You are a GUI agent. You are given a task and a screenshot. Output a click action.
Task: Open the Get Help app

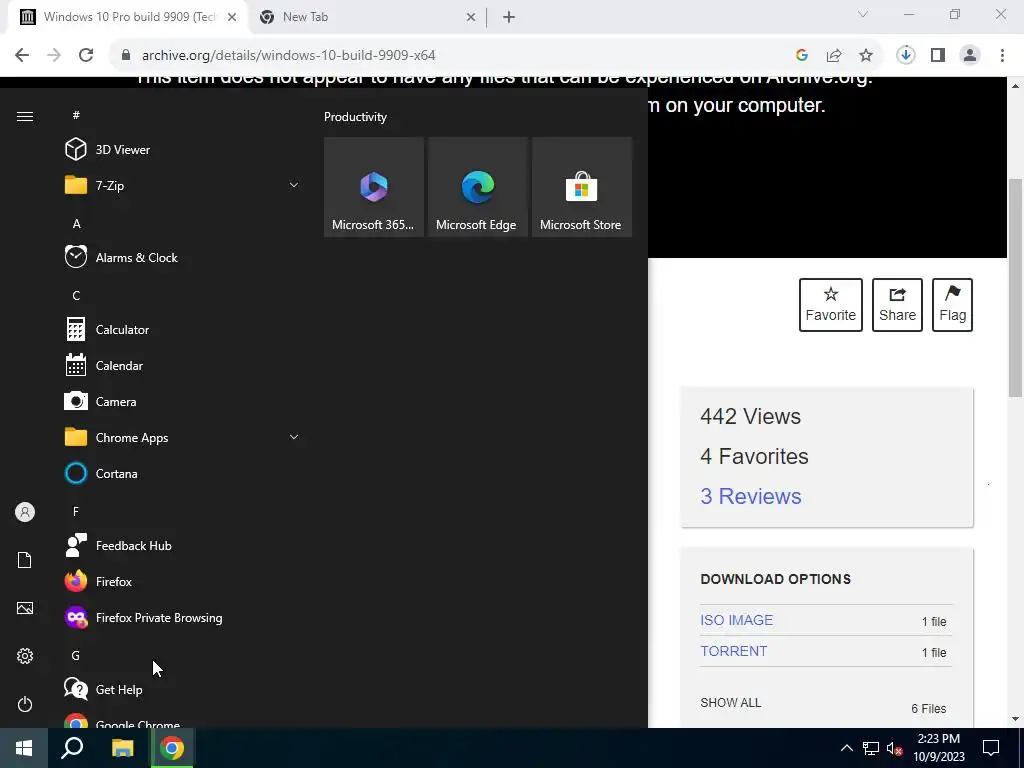[182, 690]
